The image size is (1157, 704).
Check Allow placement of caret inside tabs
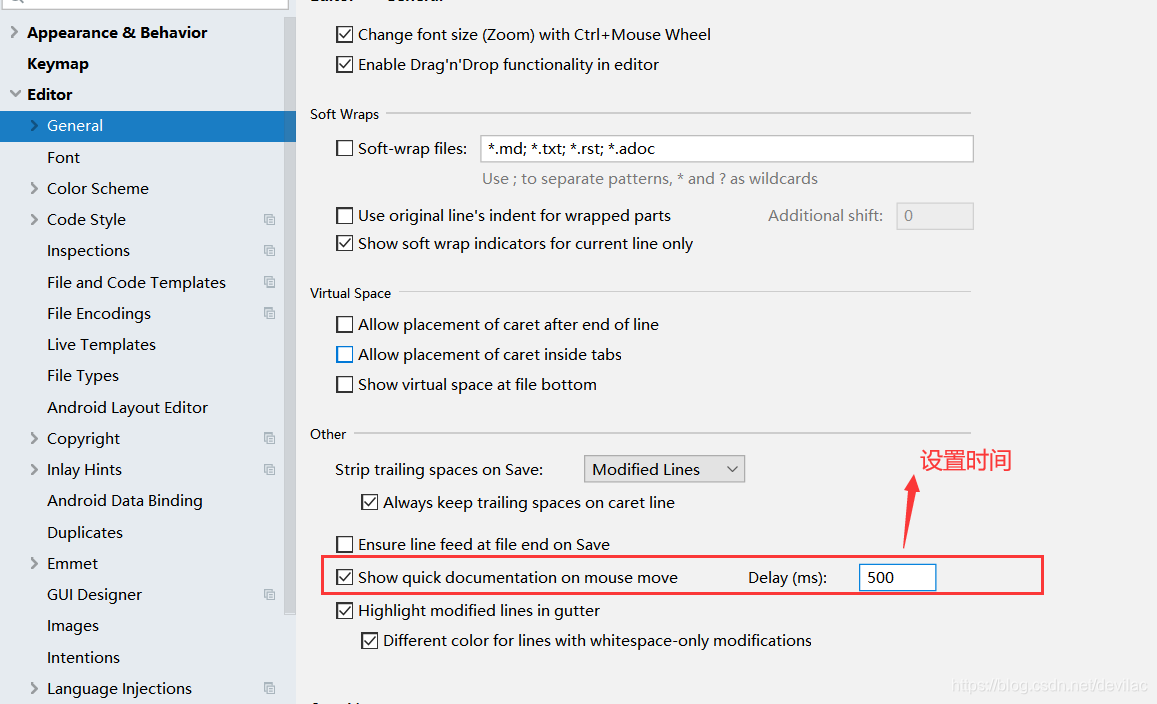click(345, 354)
